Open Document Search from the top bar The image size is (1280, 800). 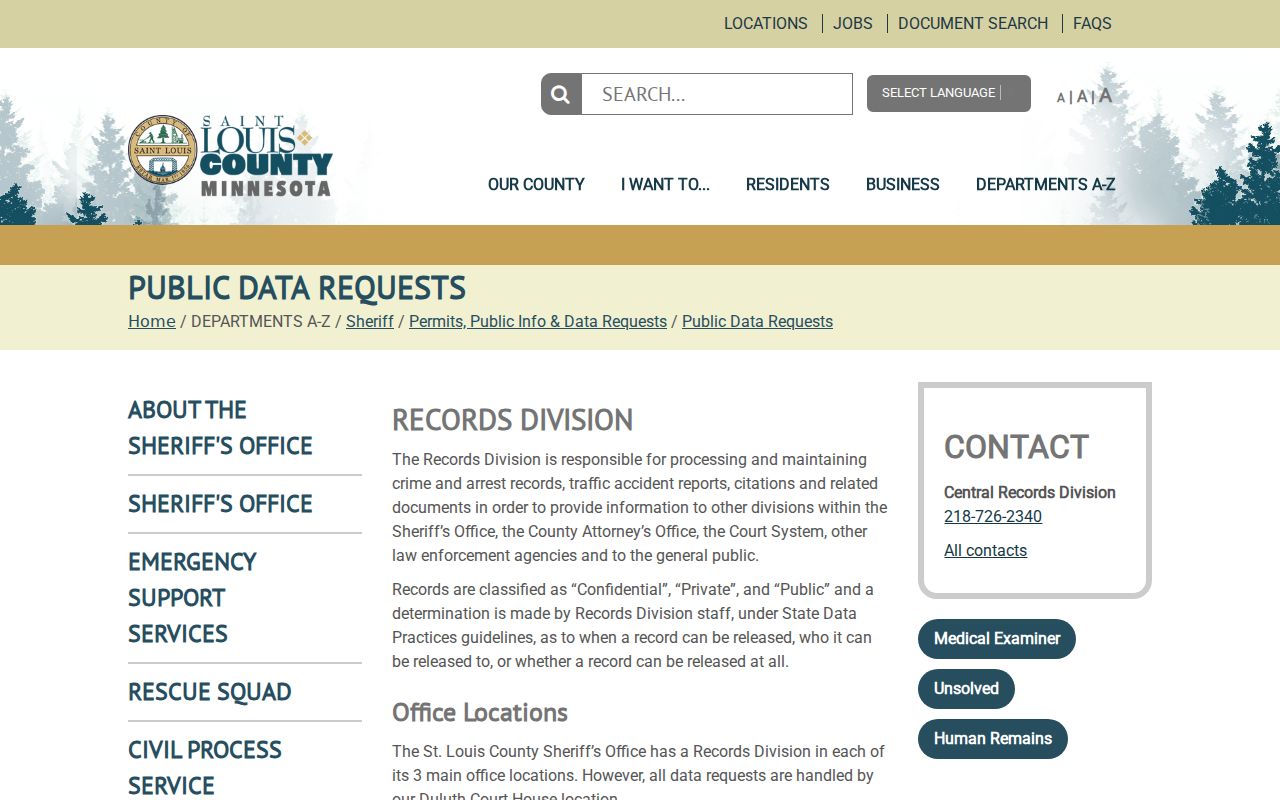pyautogui.click(x=973, y=23)
